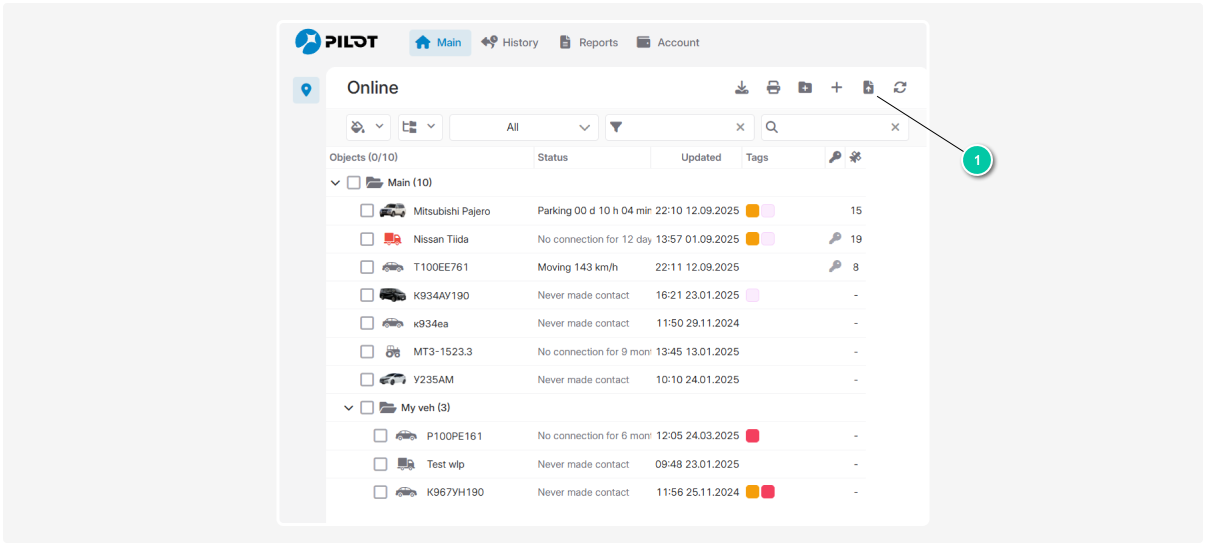Select the T100EE761 vehicle checkbox
The image size is (1206, 546).
coord(367,267)
